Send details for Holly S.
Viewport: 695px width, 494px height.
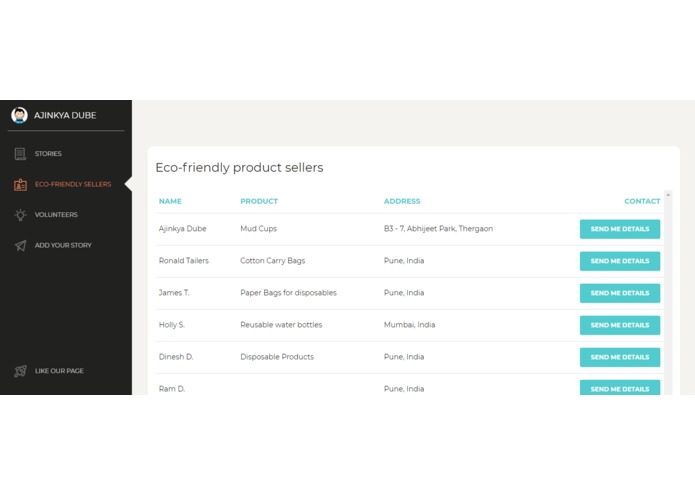[x=620, y=325]
